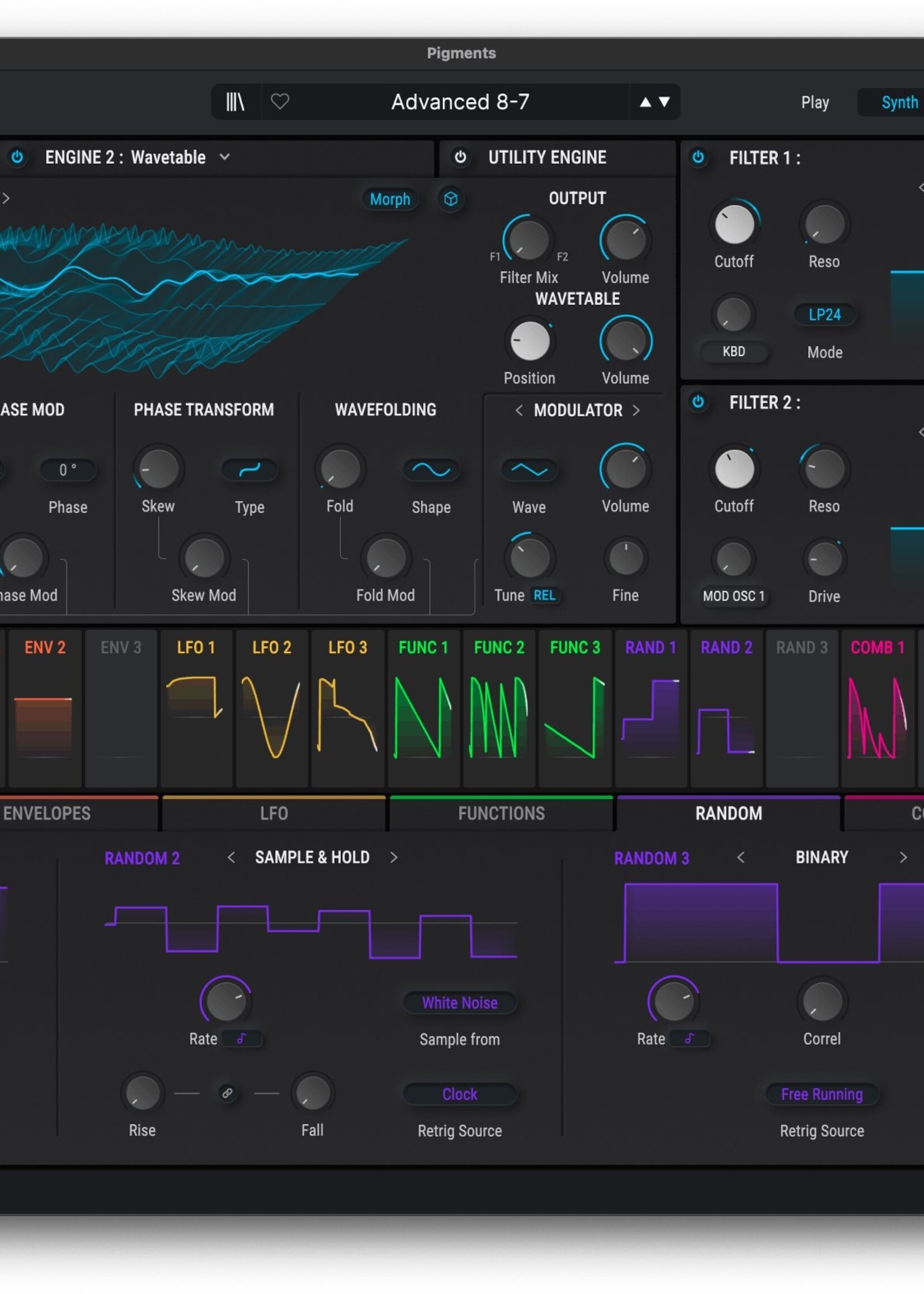Open the White Noise sample source menu
The image size is (924, 1294).
coord(460,1003)
